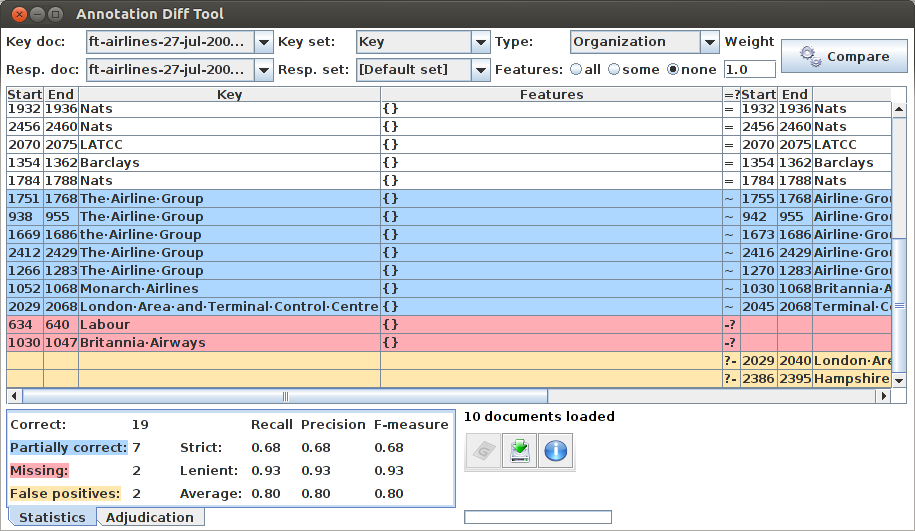Open the blue info help icon
915x531 pixels.
[556, 450]
